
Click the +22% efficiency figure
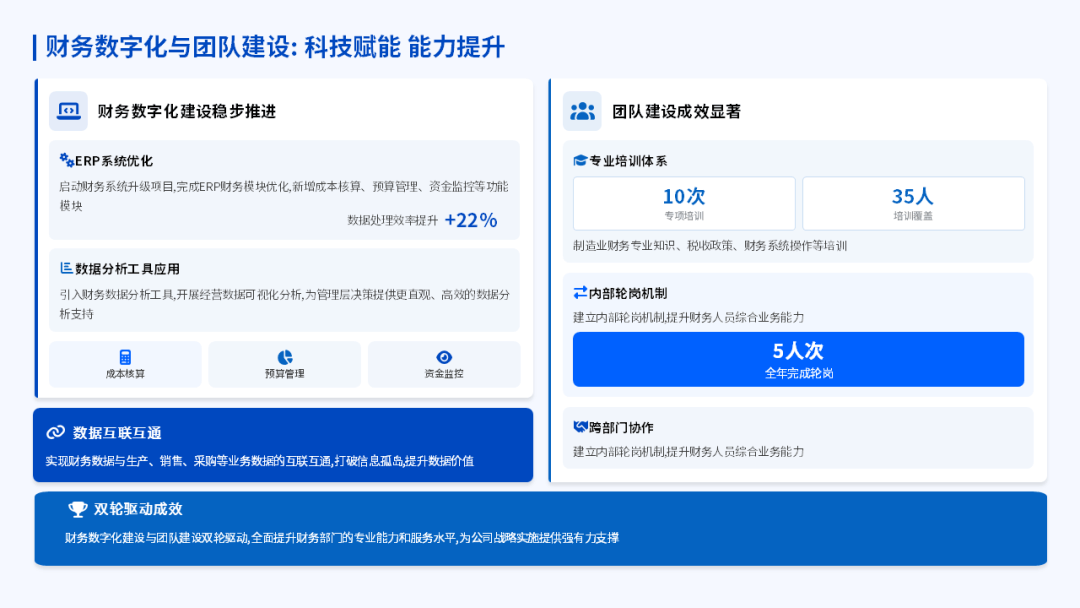[x=470, y=220]
